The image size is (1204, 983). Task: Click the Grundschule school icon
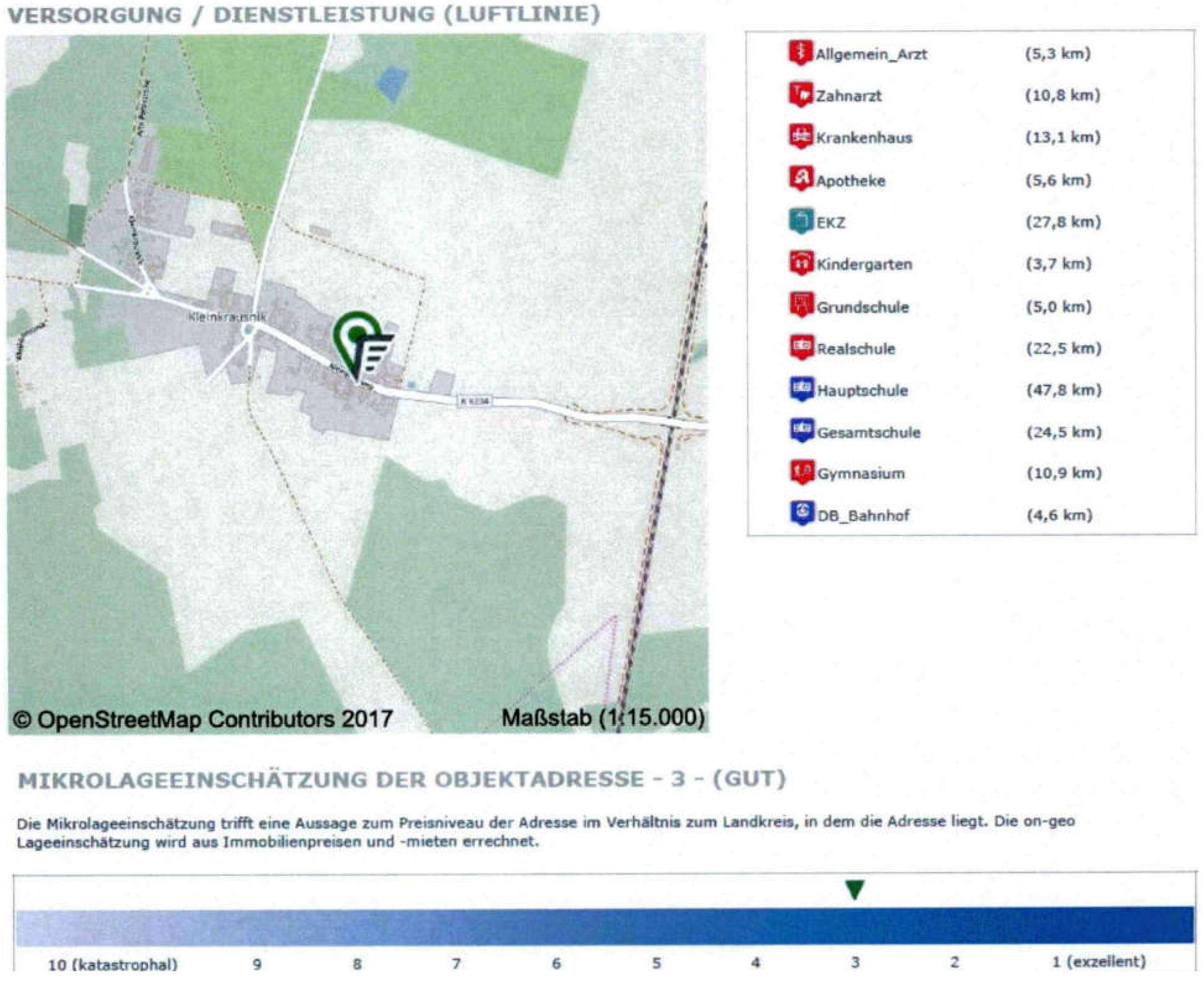801,305
